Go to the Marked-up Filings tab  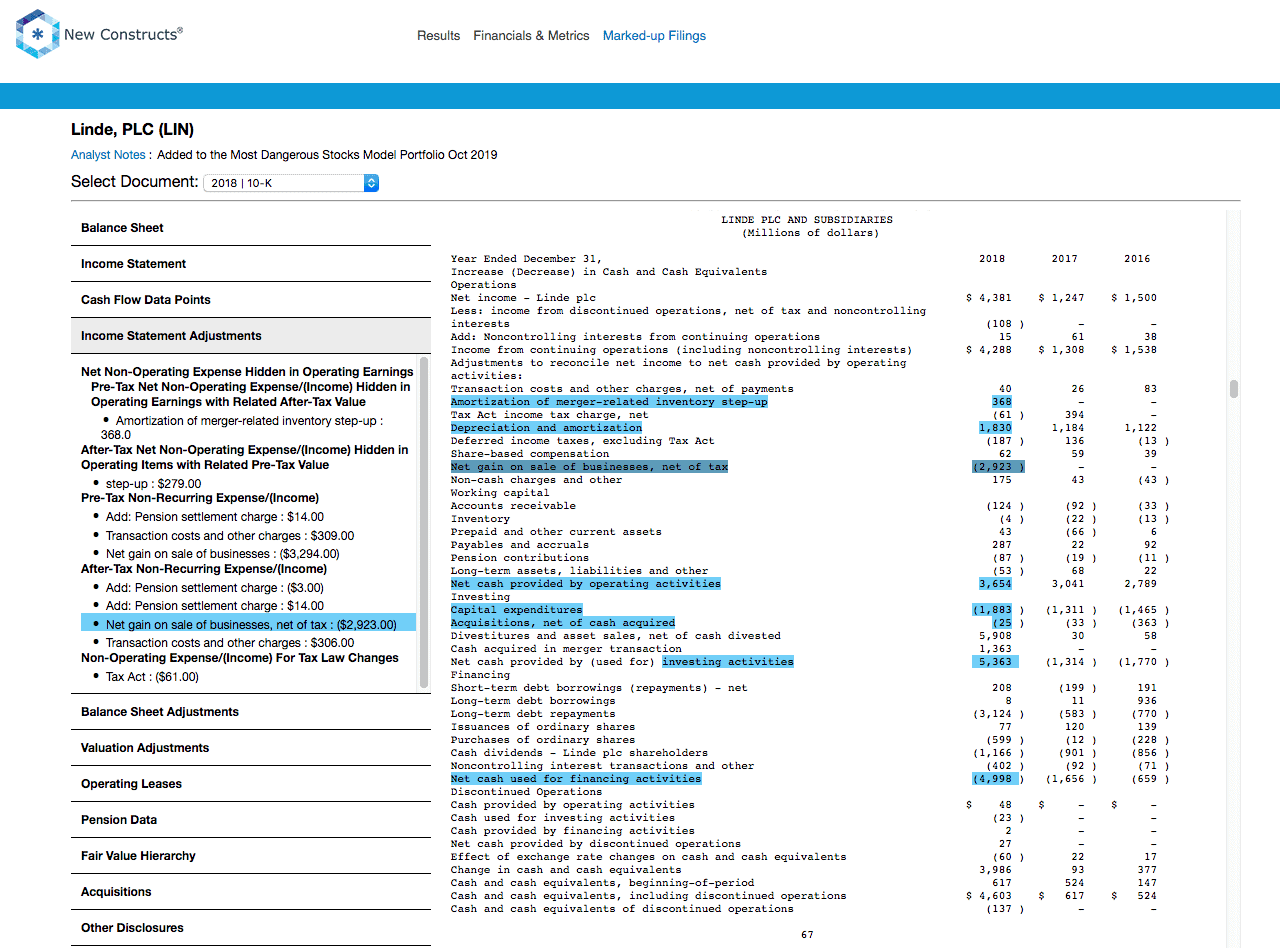(x=654, y=35)
